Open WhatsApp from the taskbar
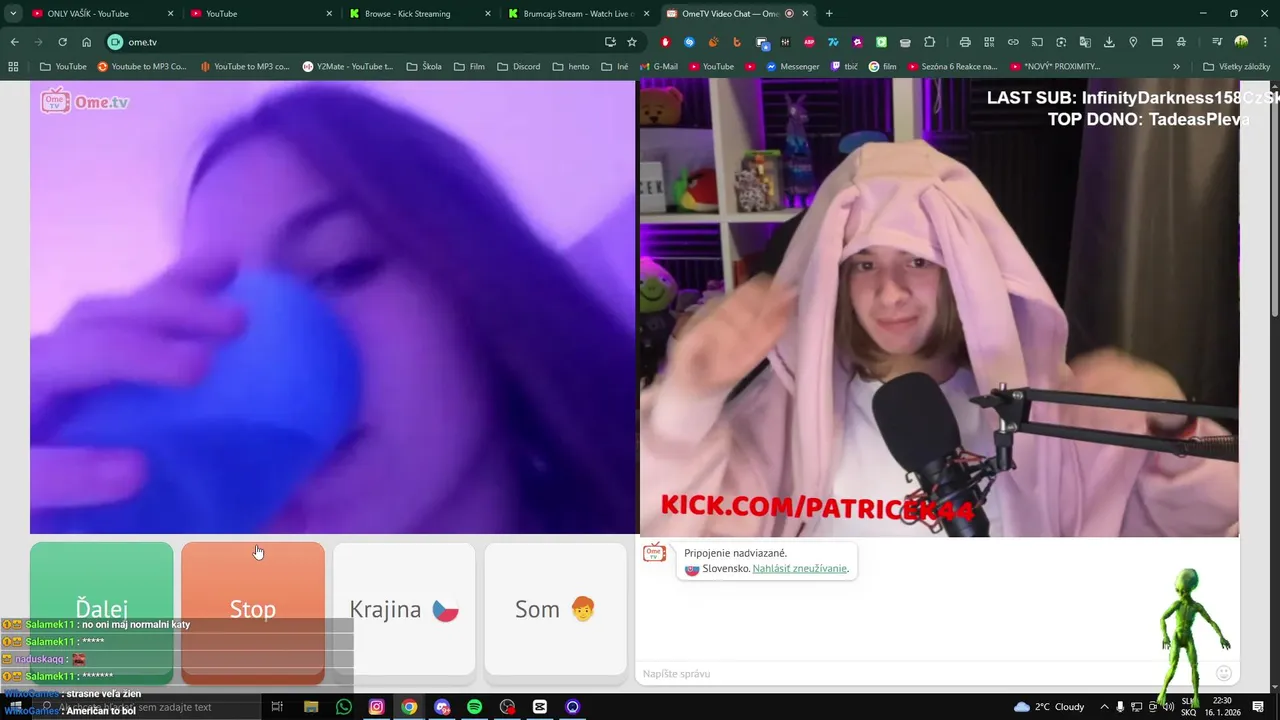 [x=344, y=707]
